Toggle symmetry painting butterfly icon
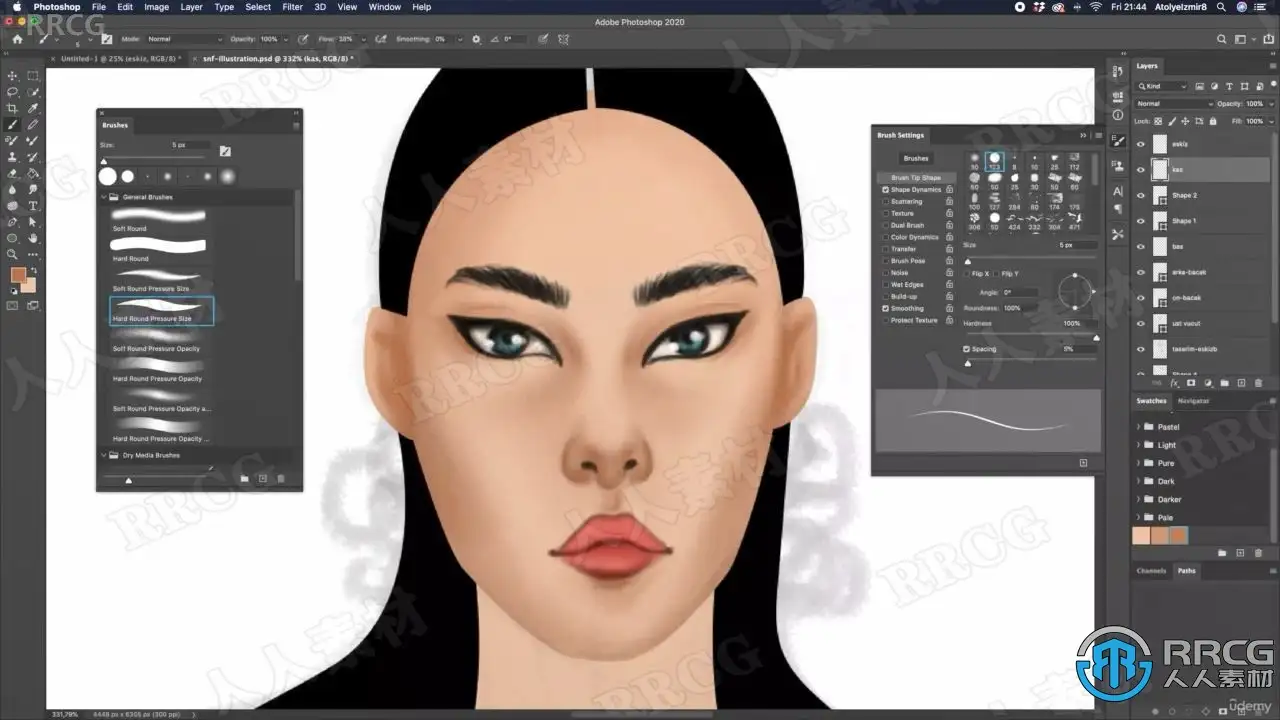The width and height of the screenshot is (1280, 720). pyautogui.click(x=564, y=39)
